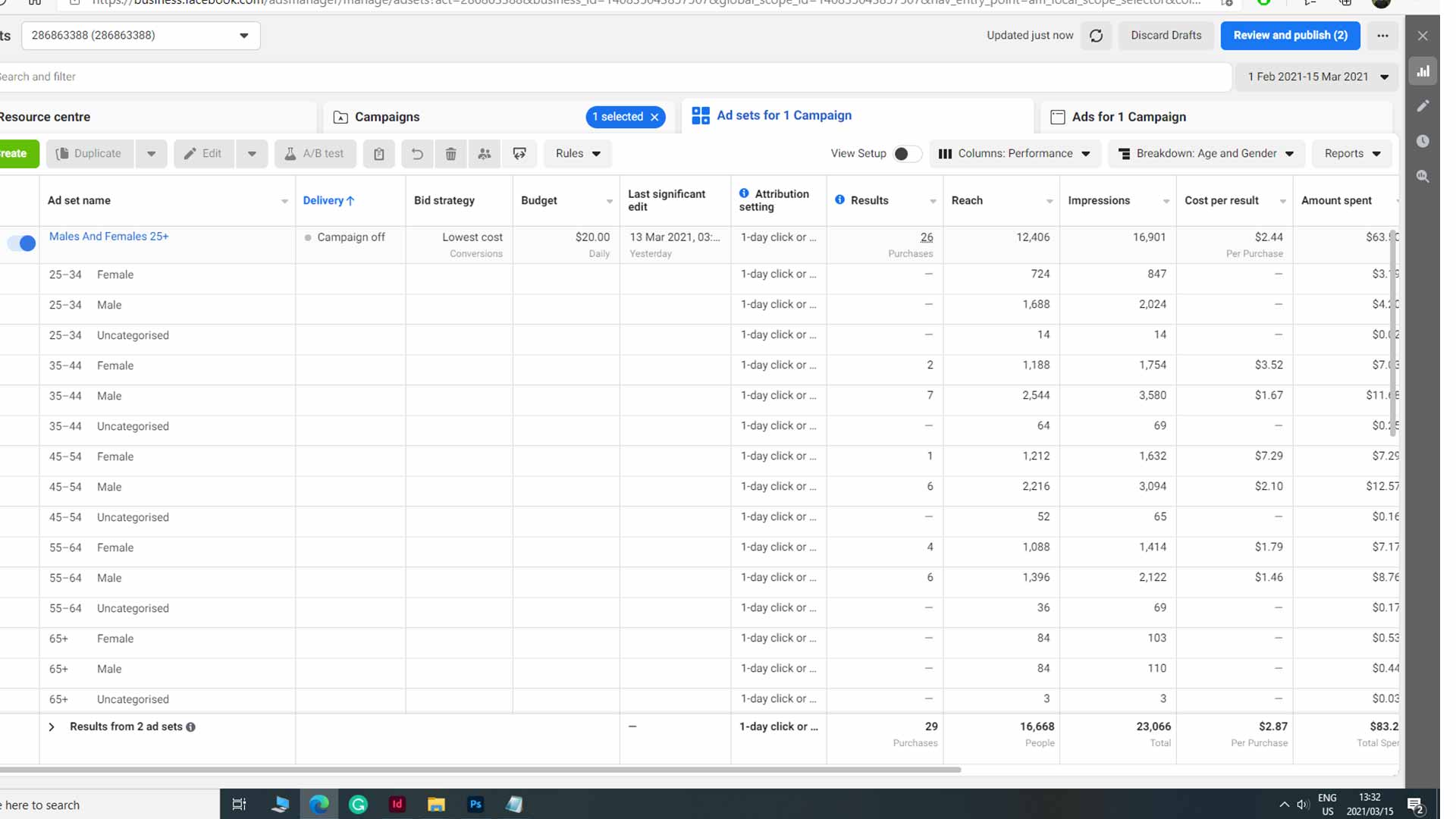This screenshot has width=1456, height=819.
Task: Click the horizontal scrollbar below the table
Action: tap(481, 770)
